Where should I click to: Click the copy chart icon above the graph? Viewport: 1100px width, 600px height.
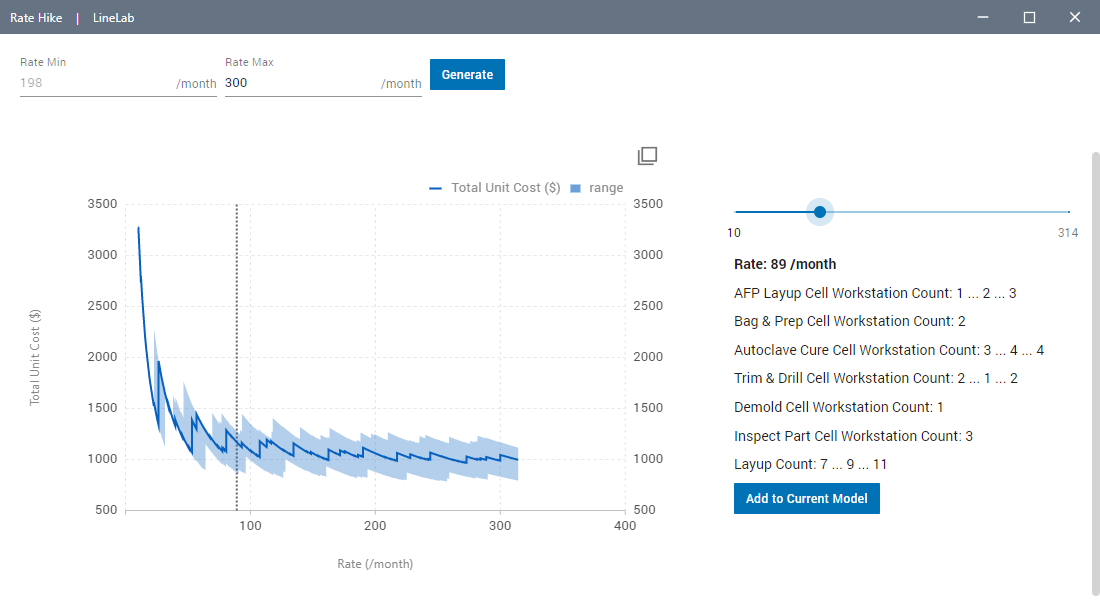pos(647,156)
